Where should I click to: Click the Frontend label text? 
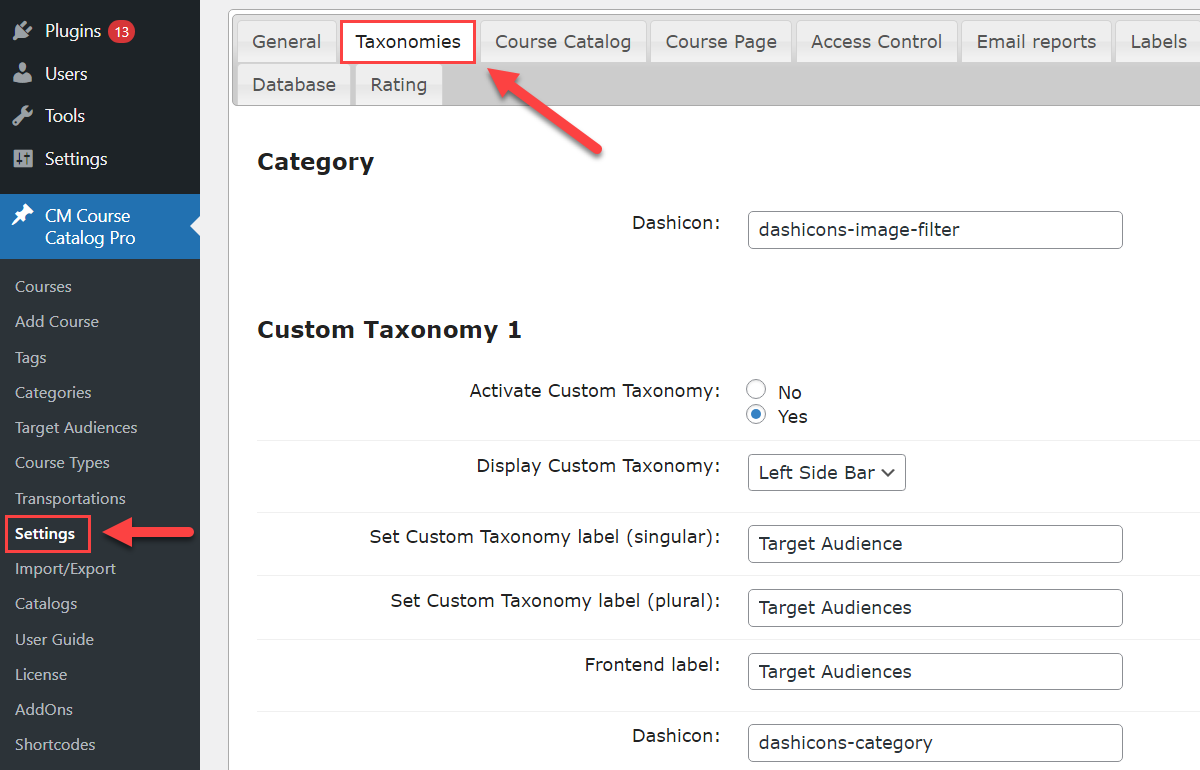(x=652, y=665)
